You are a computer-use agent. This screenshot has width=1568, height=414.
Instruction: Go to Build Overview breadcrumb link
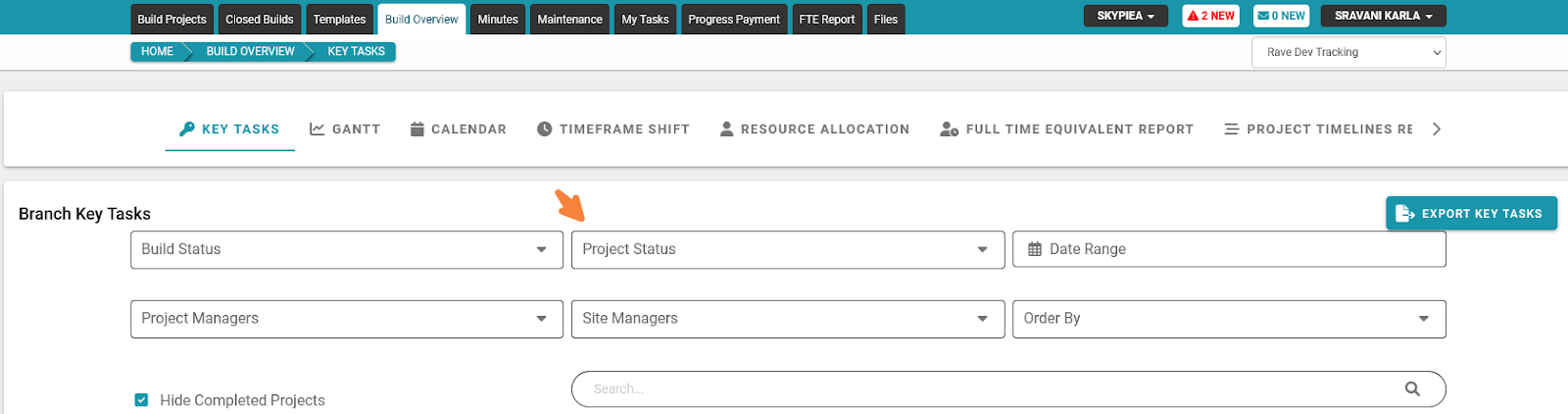click(x=250, y=51)
